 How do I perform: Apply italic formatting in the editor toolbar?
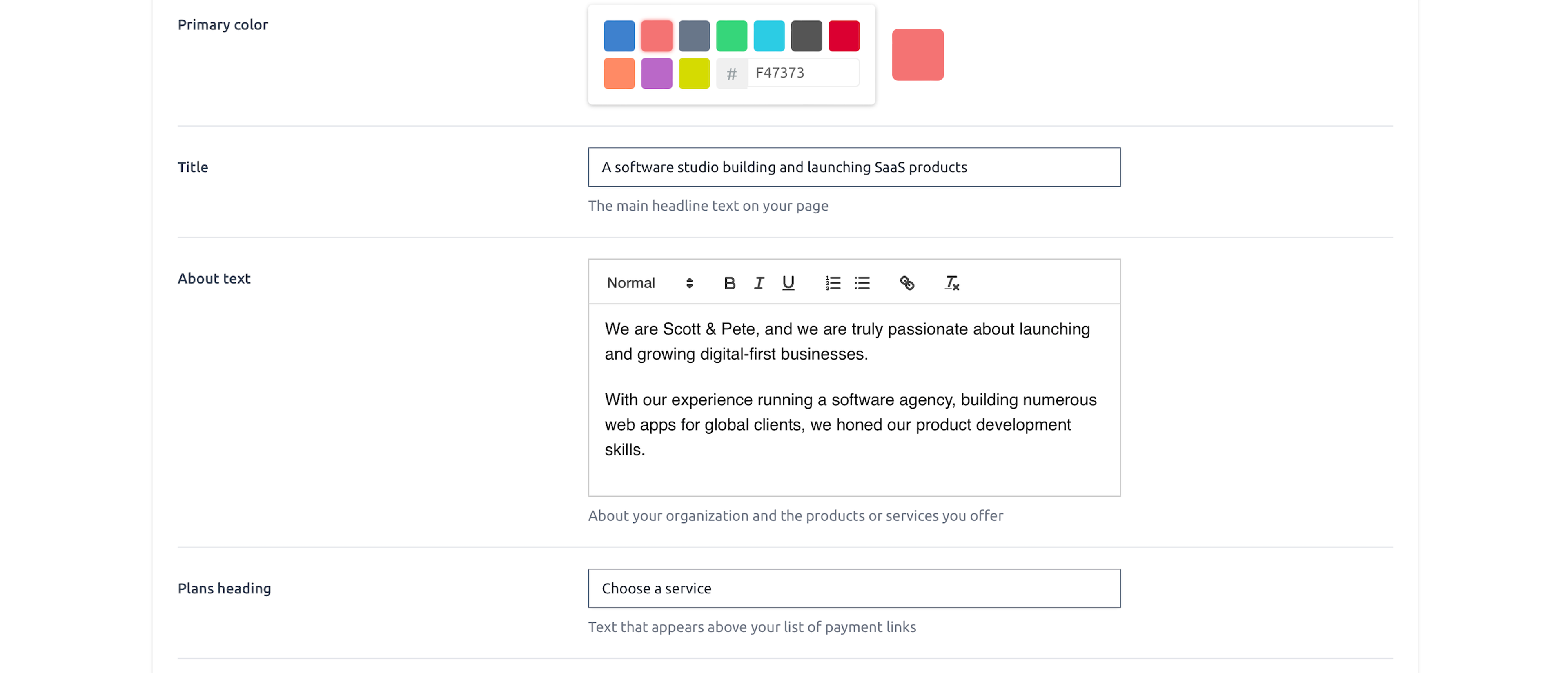pyautogui.click(x=758, y=283)
